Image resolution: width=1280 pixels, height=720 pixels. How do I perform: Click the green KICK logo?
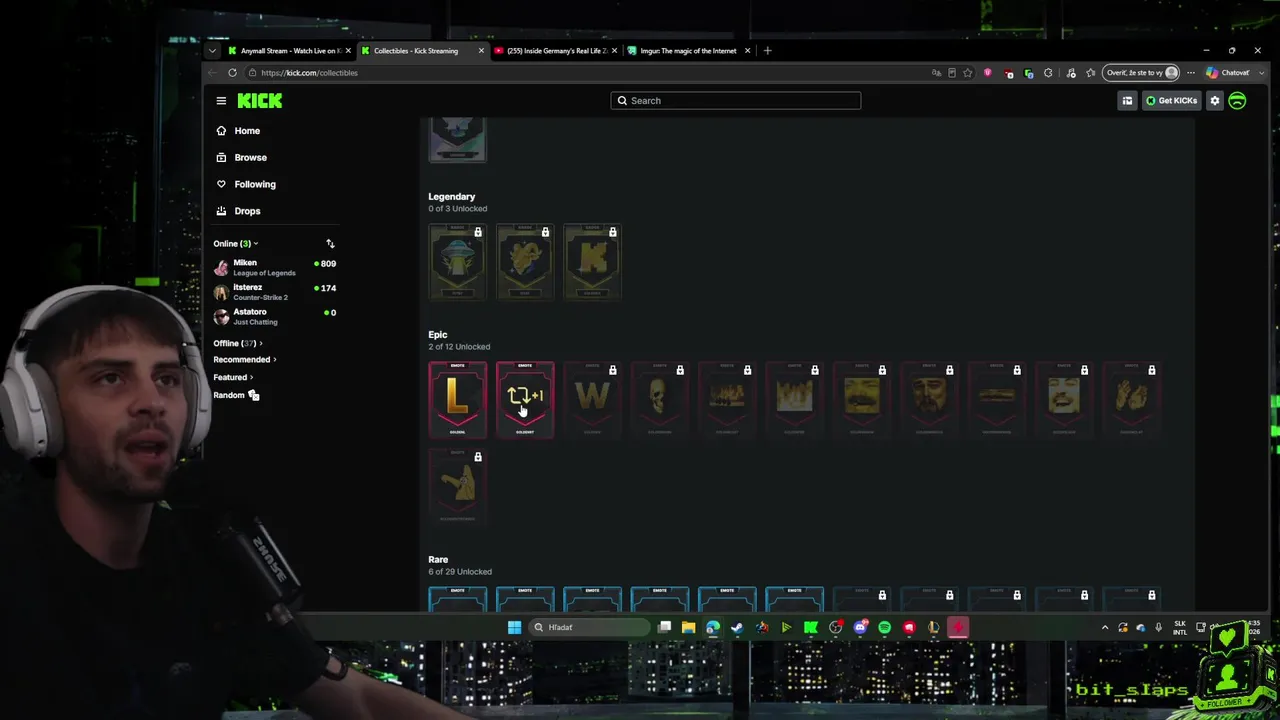click(x=260, y=100)
